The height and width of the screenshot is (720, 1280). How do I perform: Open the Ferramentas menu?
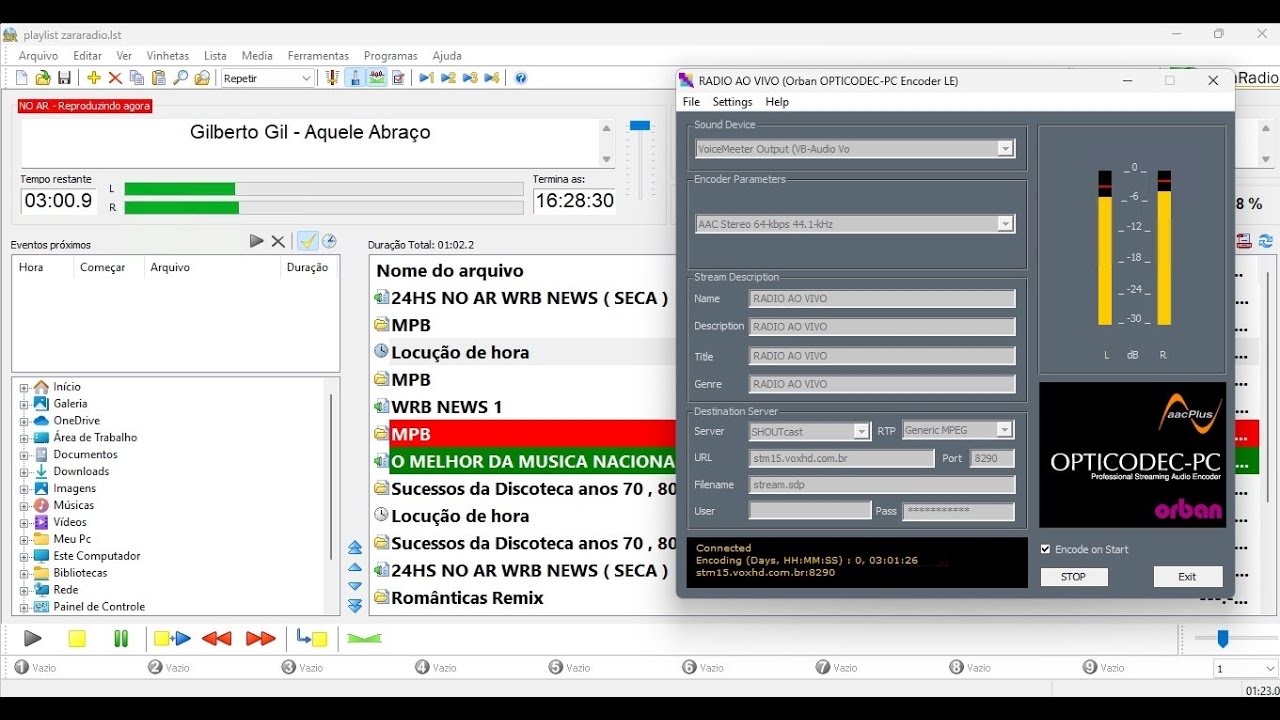pyautogui.click(x=318, y=56)
